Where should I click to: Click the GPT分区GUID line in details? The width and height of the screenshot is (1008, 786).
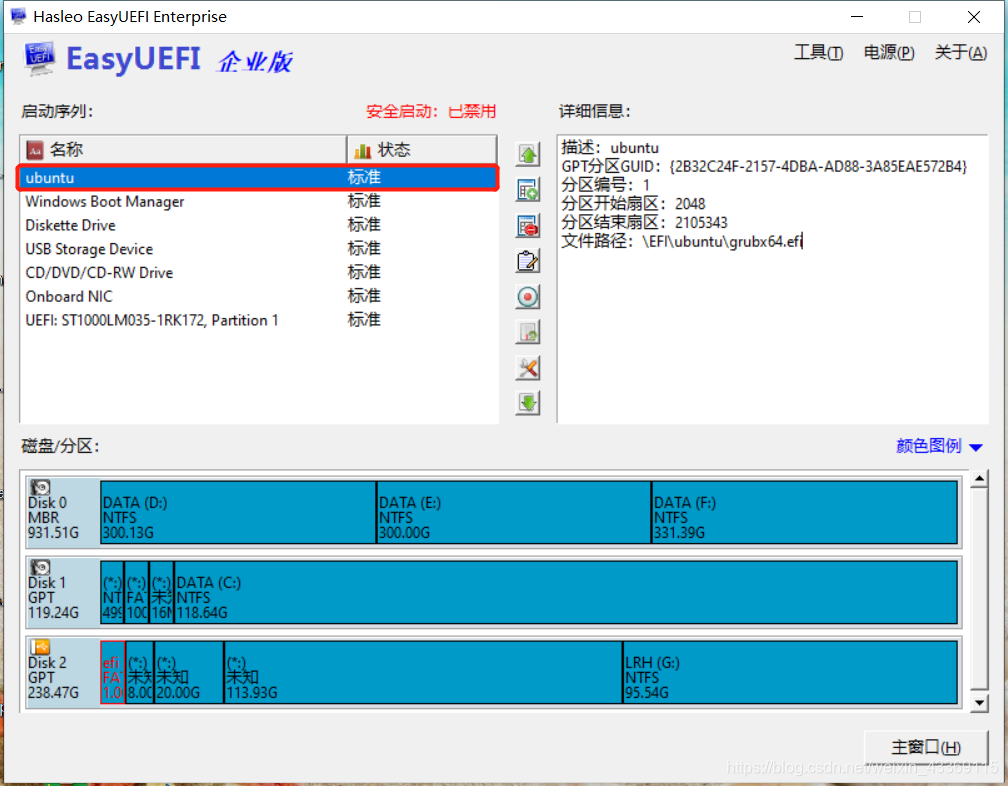[x=764, y=166]
